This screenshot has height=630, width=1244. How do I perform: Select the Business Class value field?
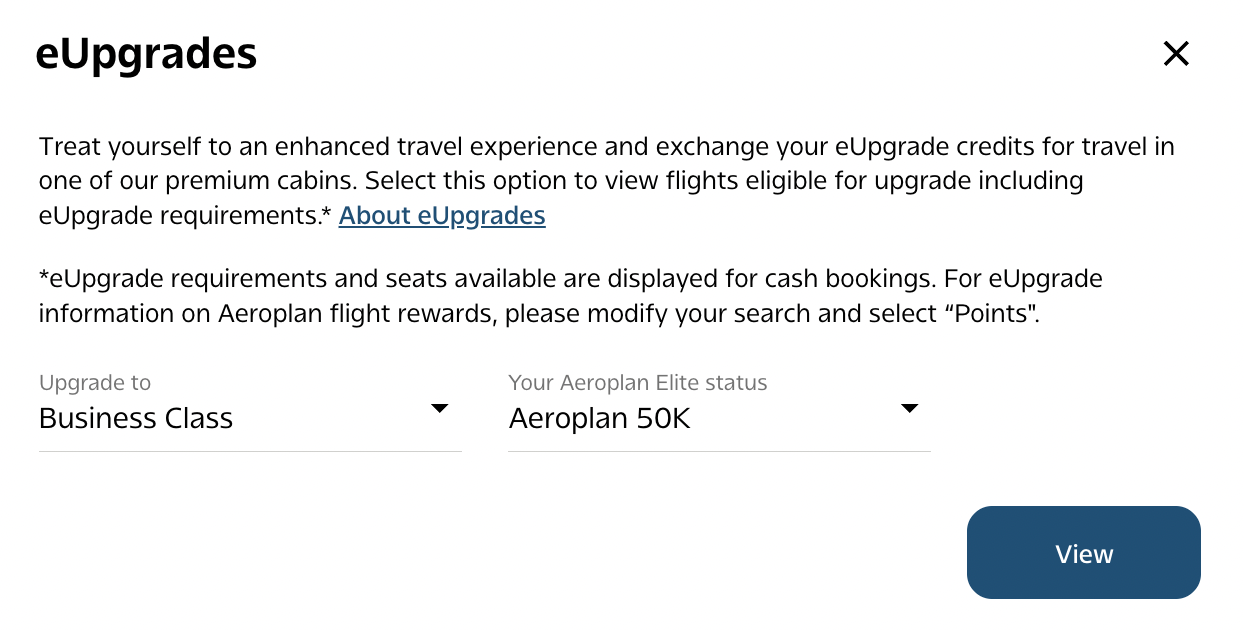pyautogui.click(x=136, y=418)
